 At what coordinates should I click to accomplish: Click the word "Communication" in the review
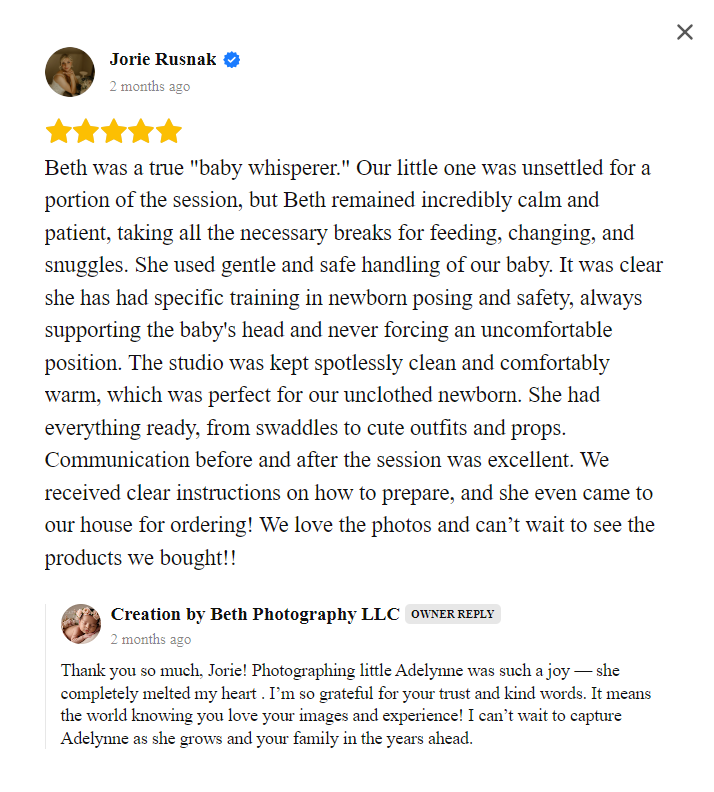point(112,459)
